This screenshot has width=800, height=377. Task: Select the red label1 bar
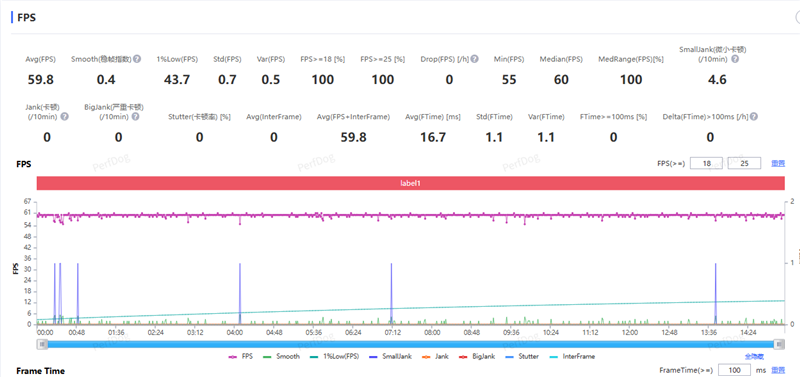click(x=410, y=183)
